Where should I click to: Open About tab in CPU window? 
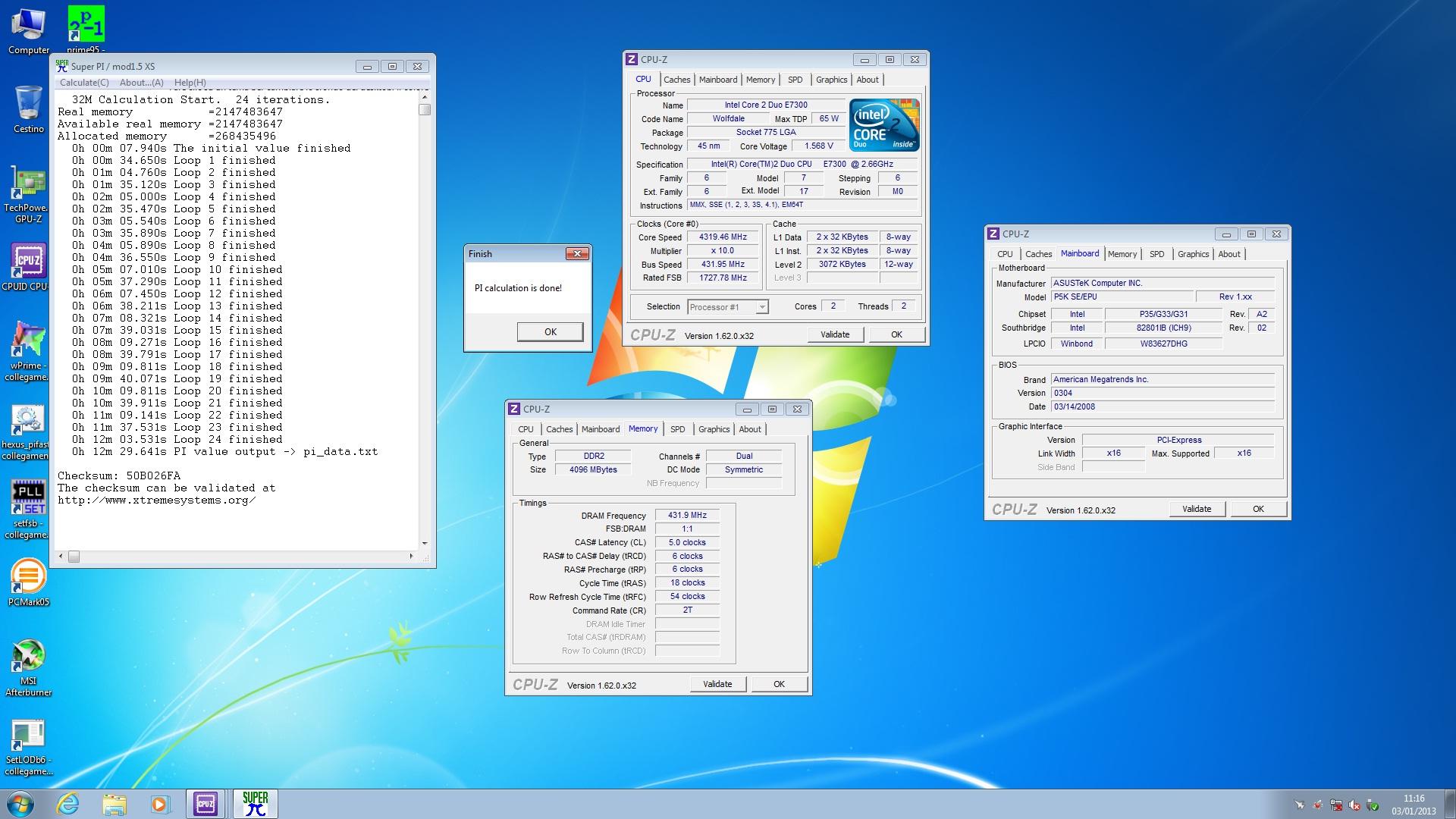point(868,80)
